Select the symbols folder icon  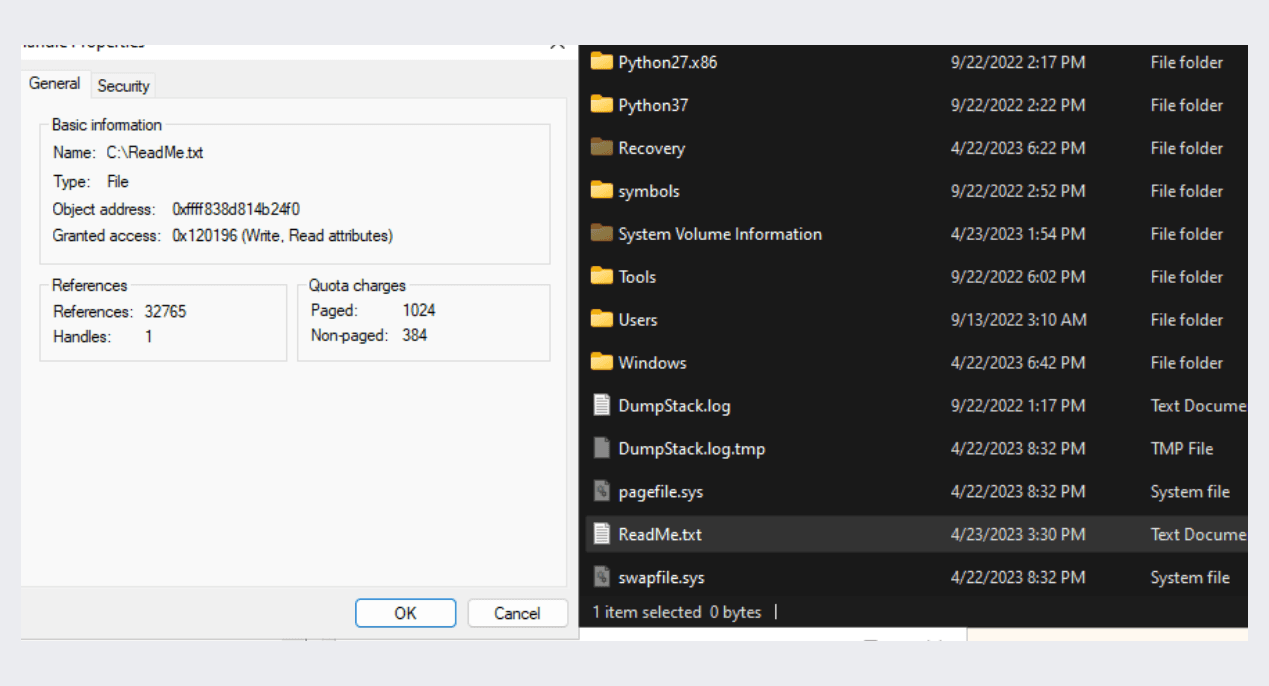[x=601, y=191]
